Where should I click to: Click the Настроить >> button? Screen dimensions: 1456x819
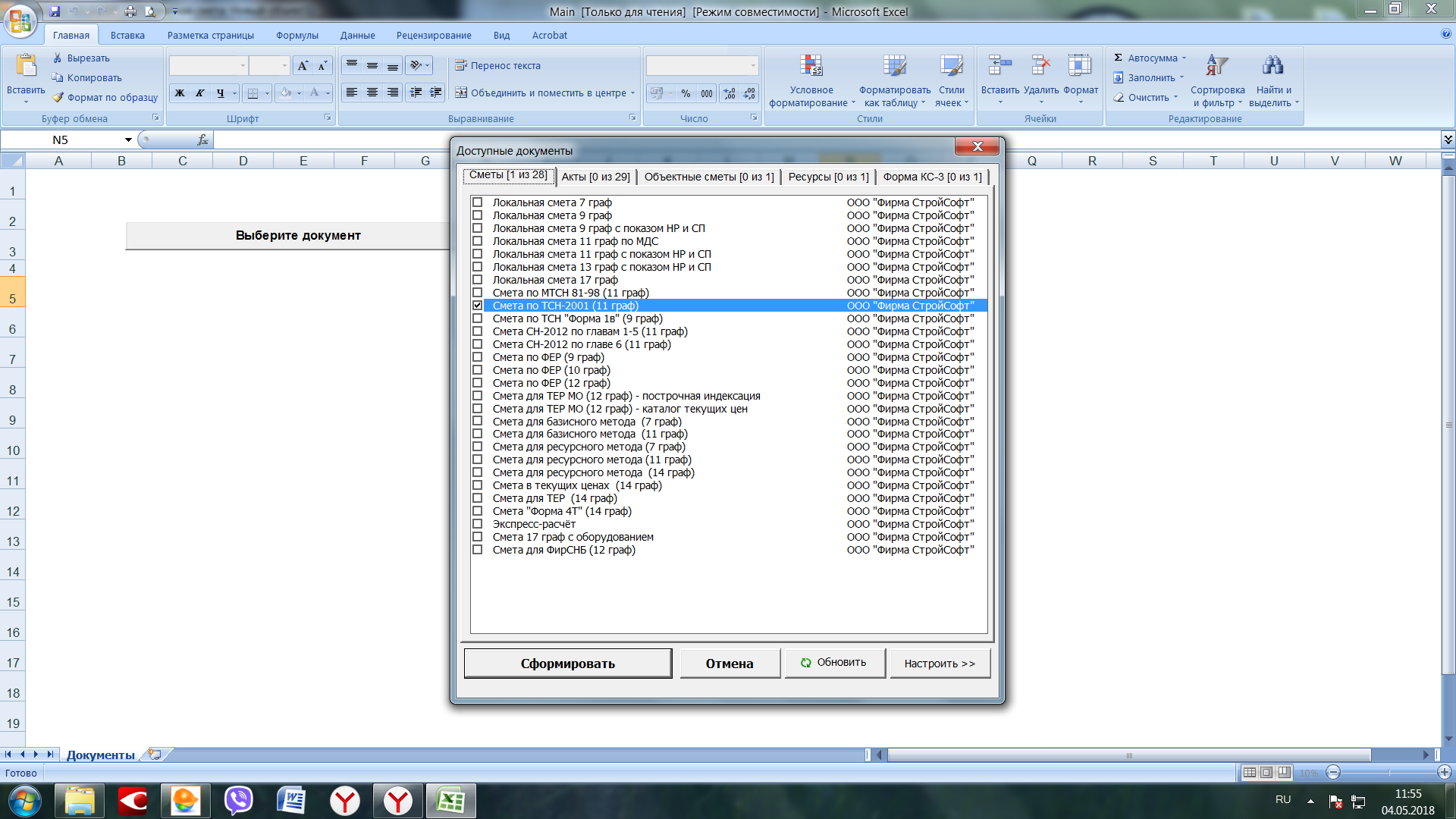click(x=940, y=664)
